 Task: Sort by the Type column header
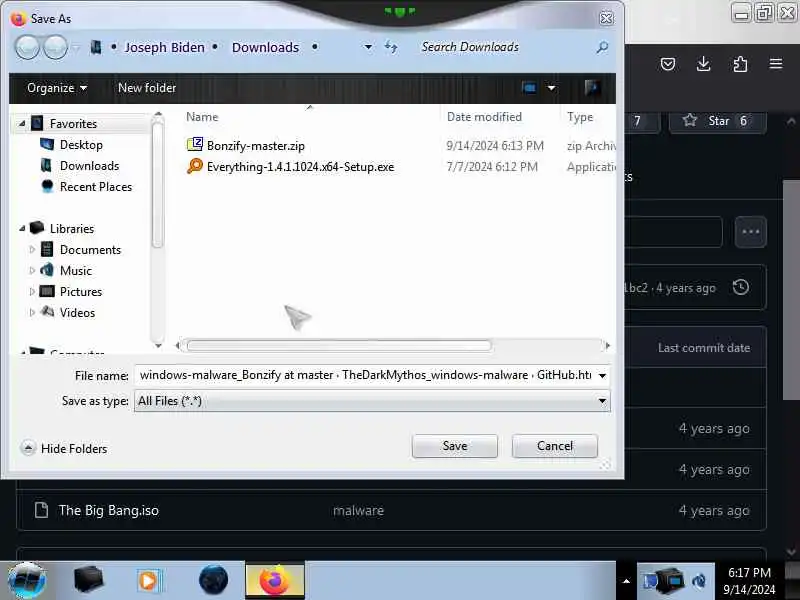click(580, 117)
